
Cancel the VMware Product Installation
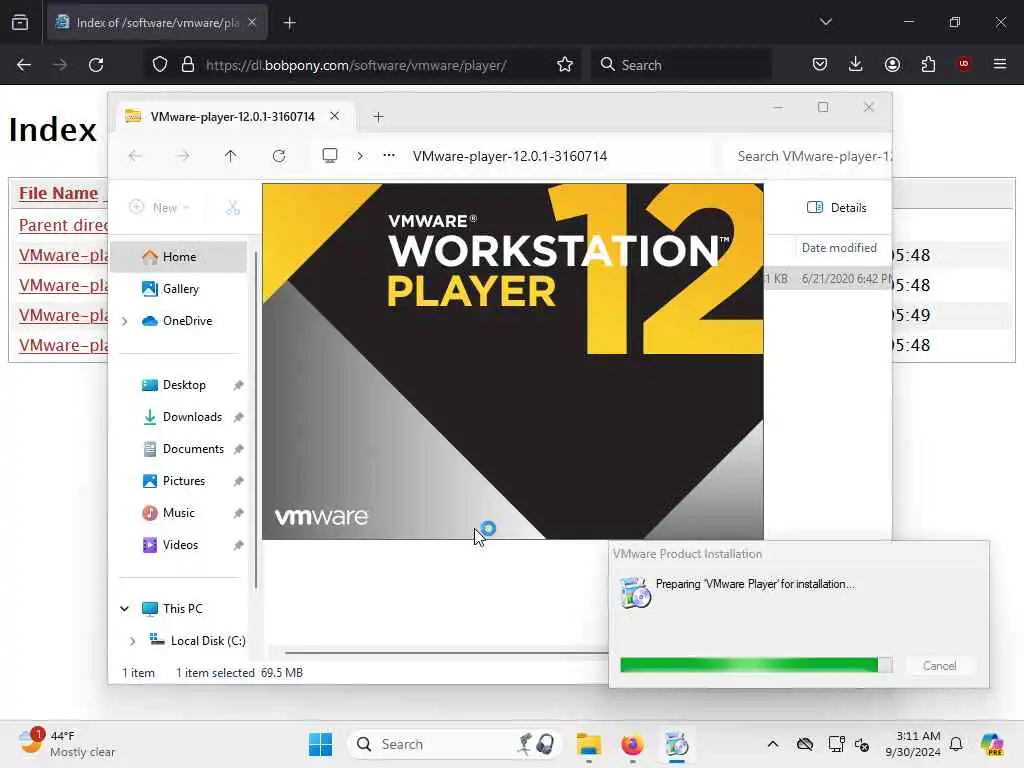(x=939, y=665)
